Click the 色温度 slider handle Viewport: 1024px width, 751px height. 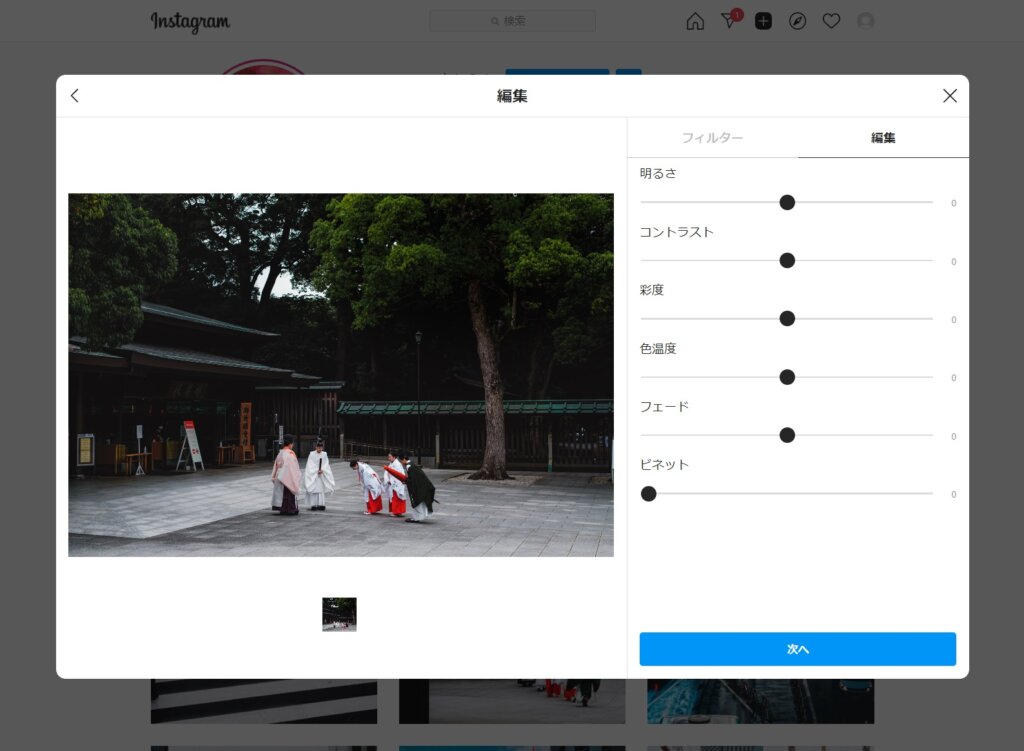coord(787,377)
